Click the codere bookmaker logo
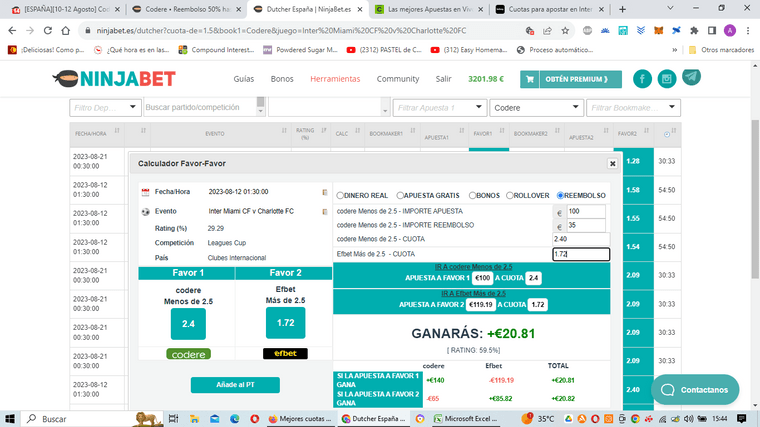 pyautogui.click(x=188, y=354)
